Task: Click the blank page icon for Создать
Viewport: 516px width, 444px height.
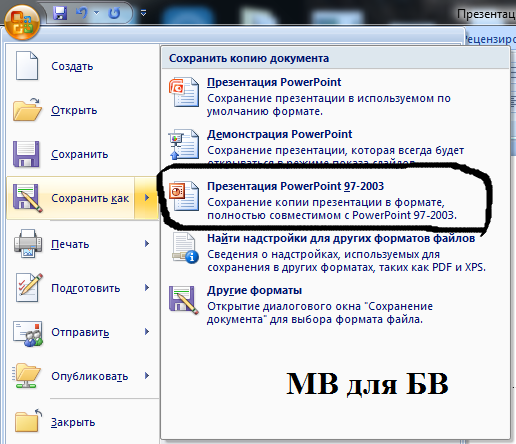Action: click(x=27, y=66)
